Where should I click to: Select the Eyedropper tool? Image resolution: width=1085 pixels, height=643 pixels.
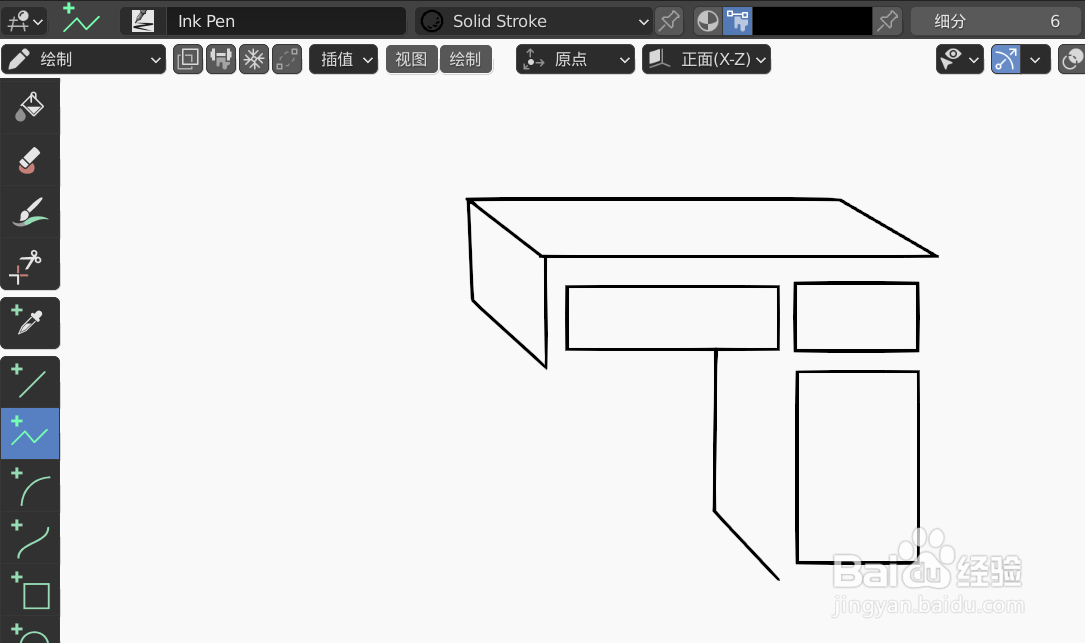(30, 323)
